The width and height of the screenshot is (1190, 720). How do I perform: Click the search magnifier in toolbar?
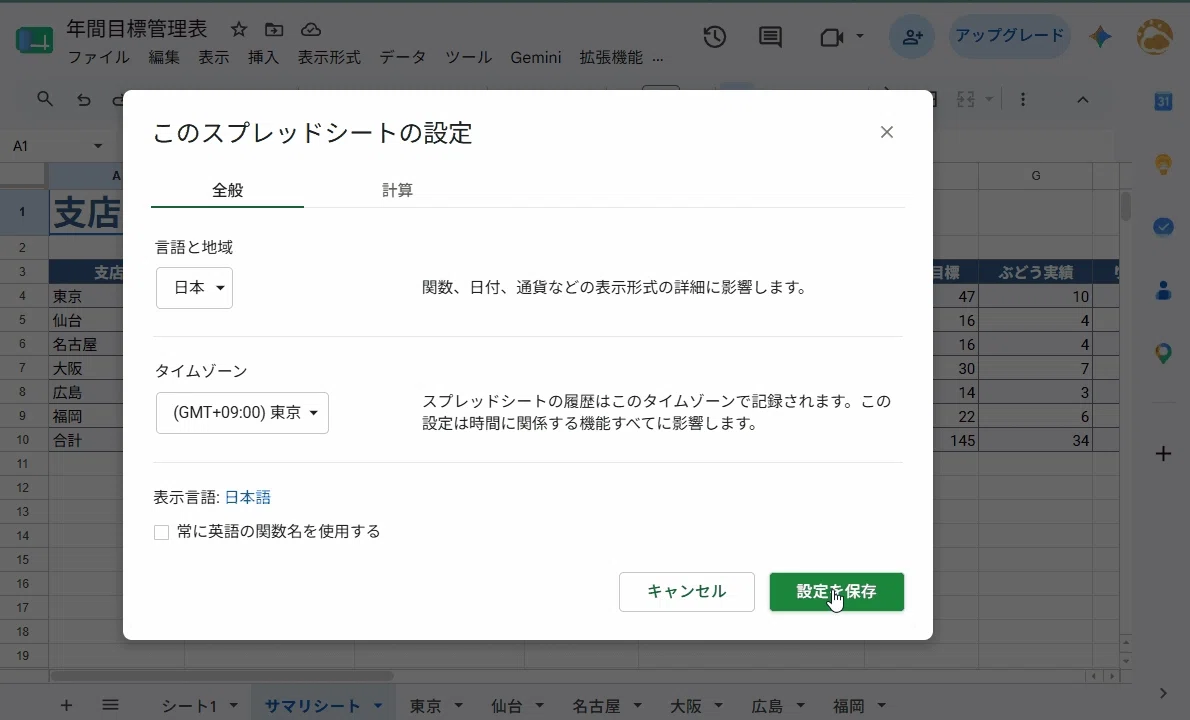tap(45, 99)
